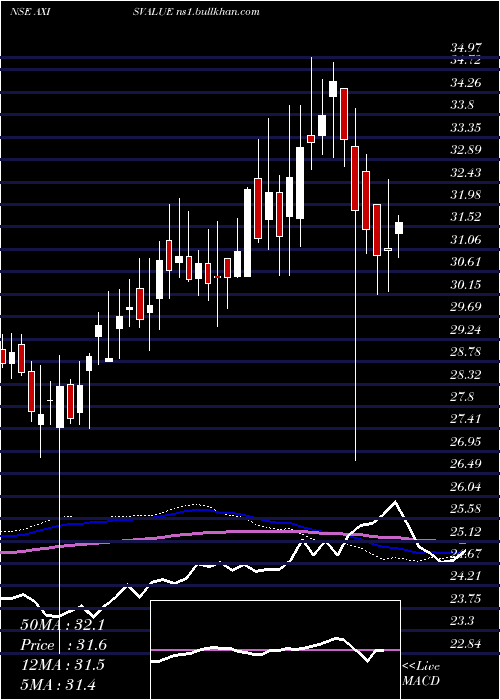Click the 26.49 price axis label

tap(466, 464)
